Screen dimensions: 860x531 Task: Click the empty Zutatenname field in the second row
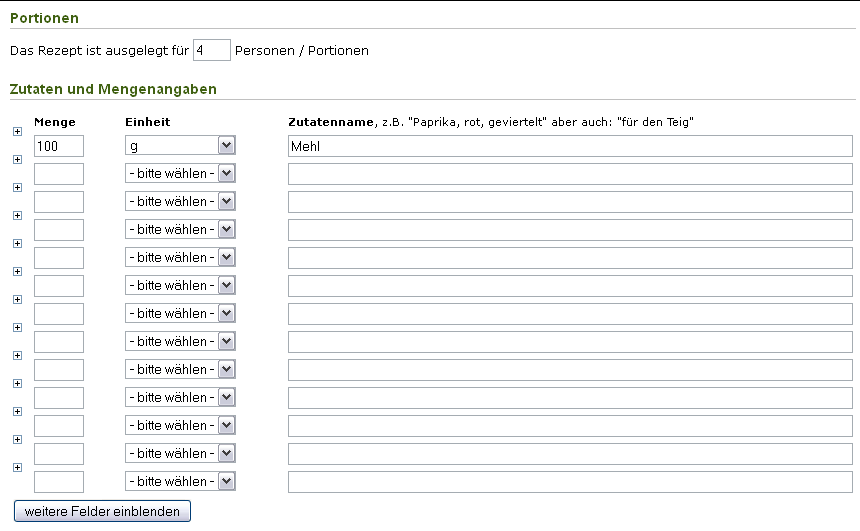[569, 174]
